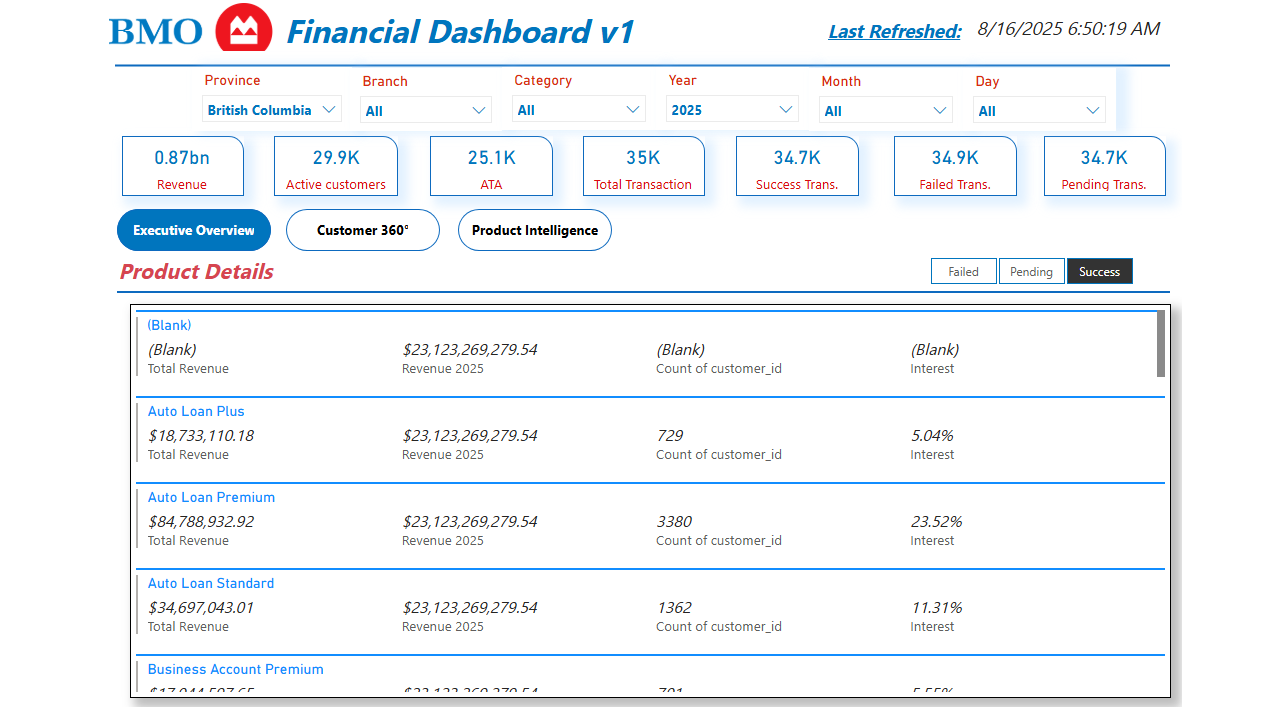Enable the Failed transactions filter
Viewport: 1287px width, 707px height.
963,271
